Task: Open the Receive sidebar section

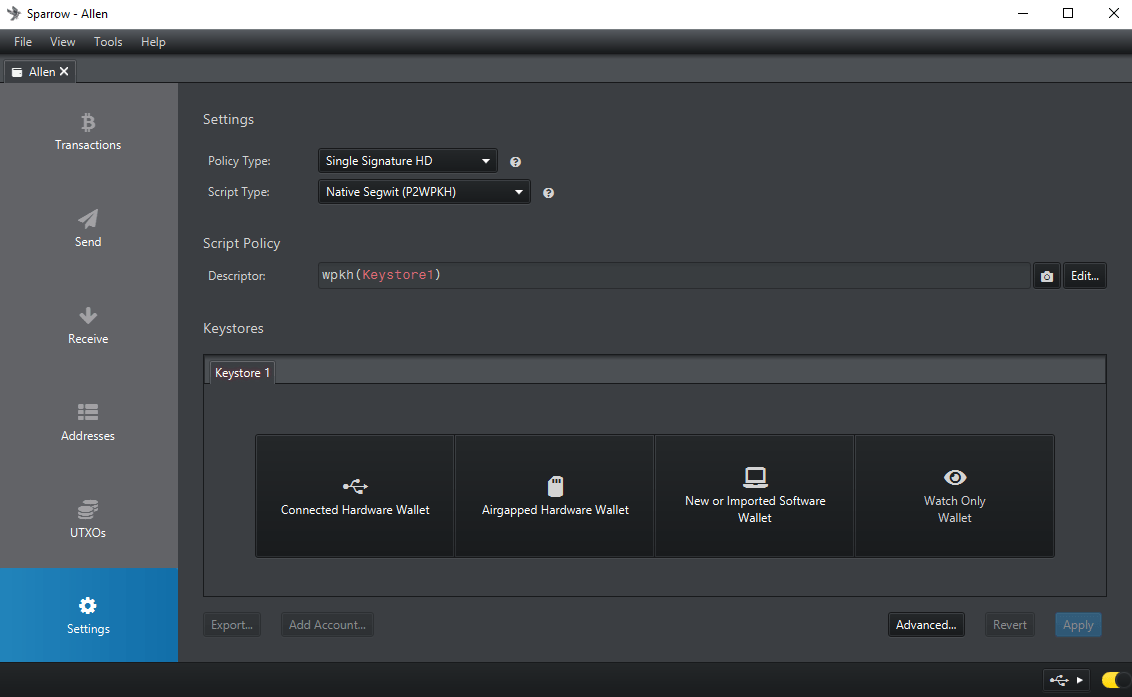Action: (88, 325)
